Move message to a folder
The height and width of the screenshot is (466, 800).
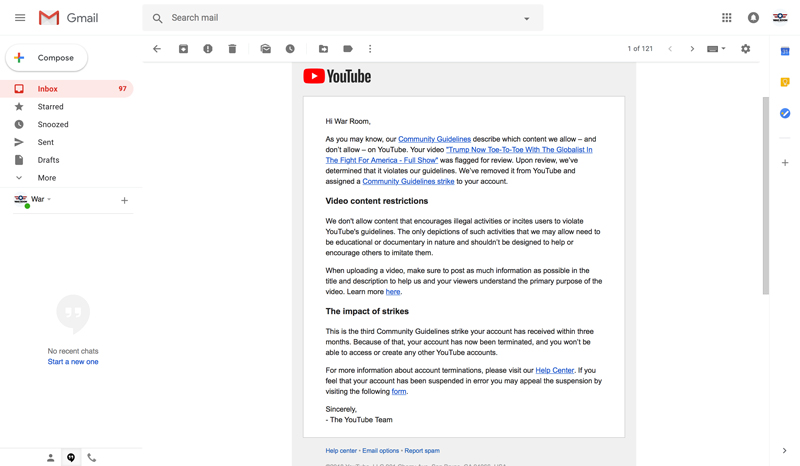pos(323,49)
